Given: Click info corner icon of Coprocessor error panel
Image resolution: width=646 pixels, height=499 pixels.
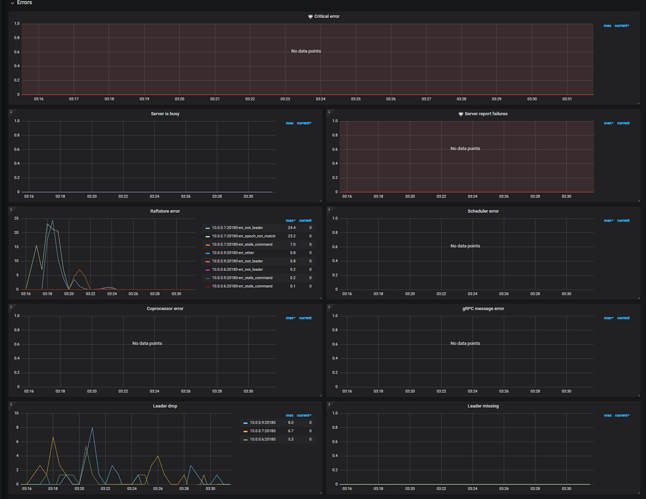Looking at the screenshot, I should pyautogui.click(x=11, y=307).
